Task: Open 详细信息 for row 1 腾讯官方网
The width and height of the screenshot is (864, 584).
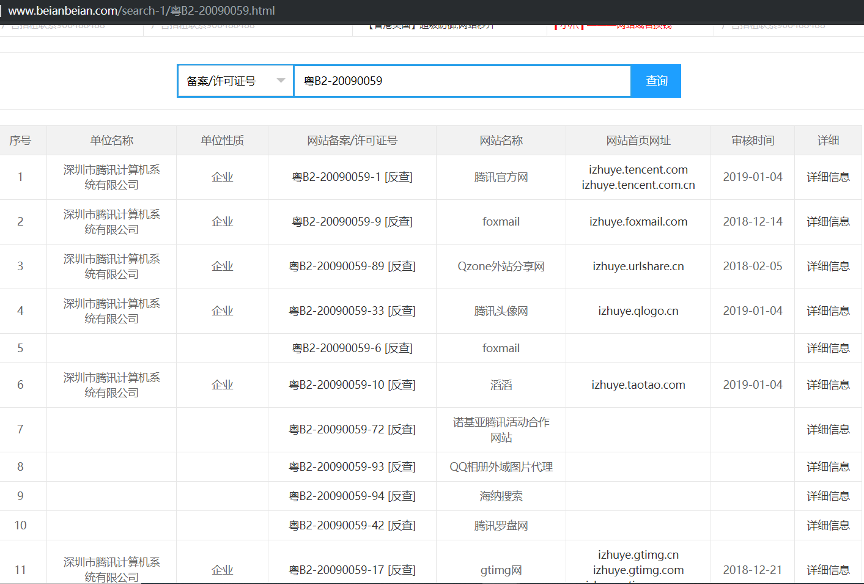Action: (828, 177)
